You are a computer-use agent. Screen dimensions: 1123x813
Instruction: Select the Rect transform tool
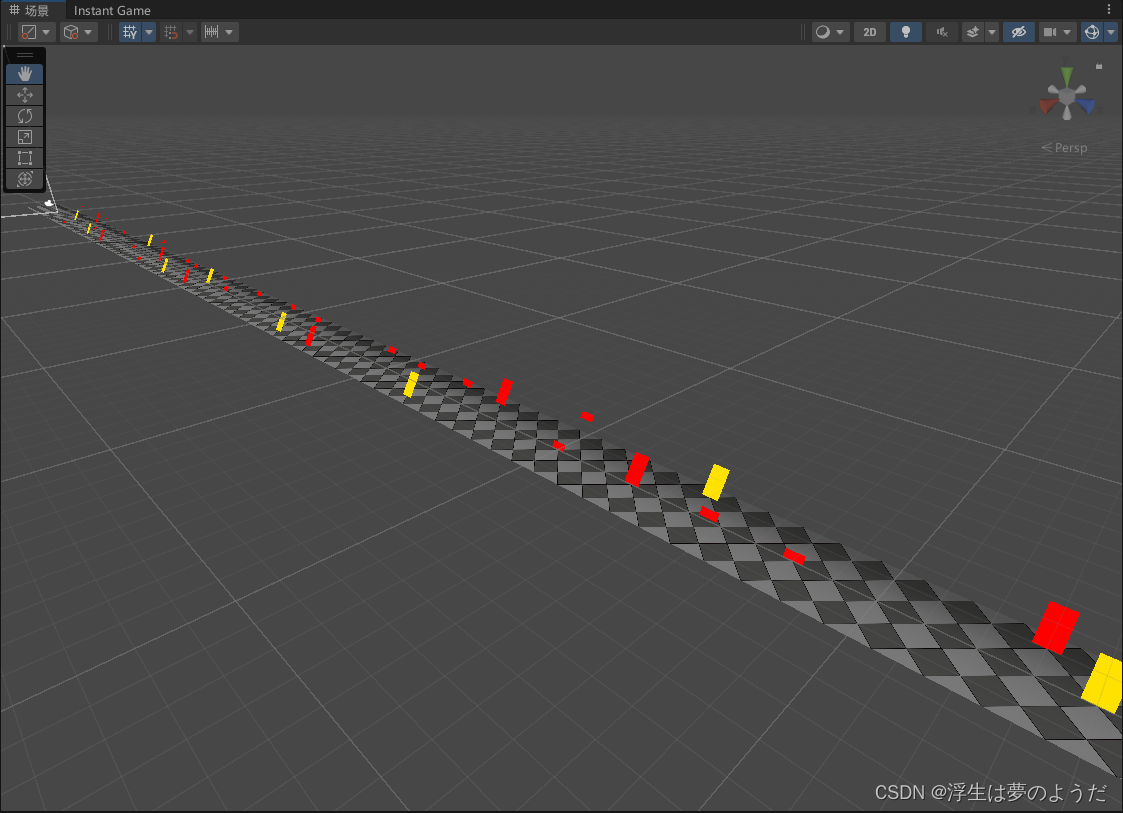[24, 158]
